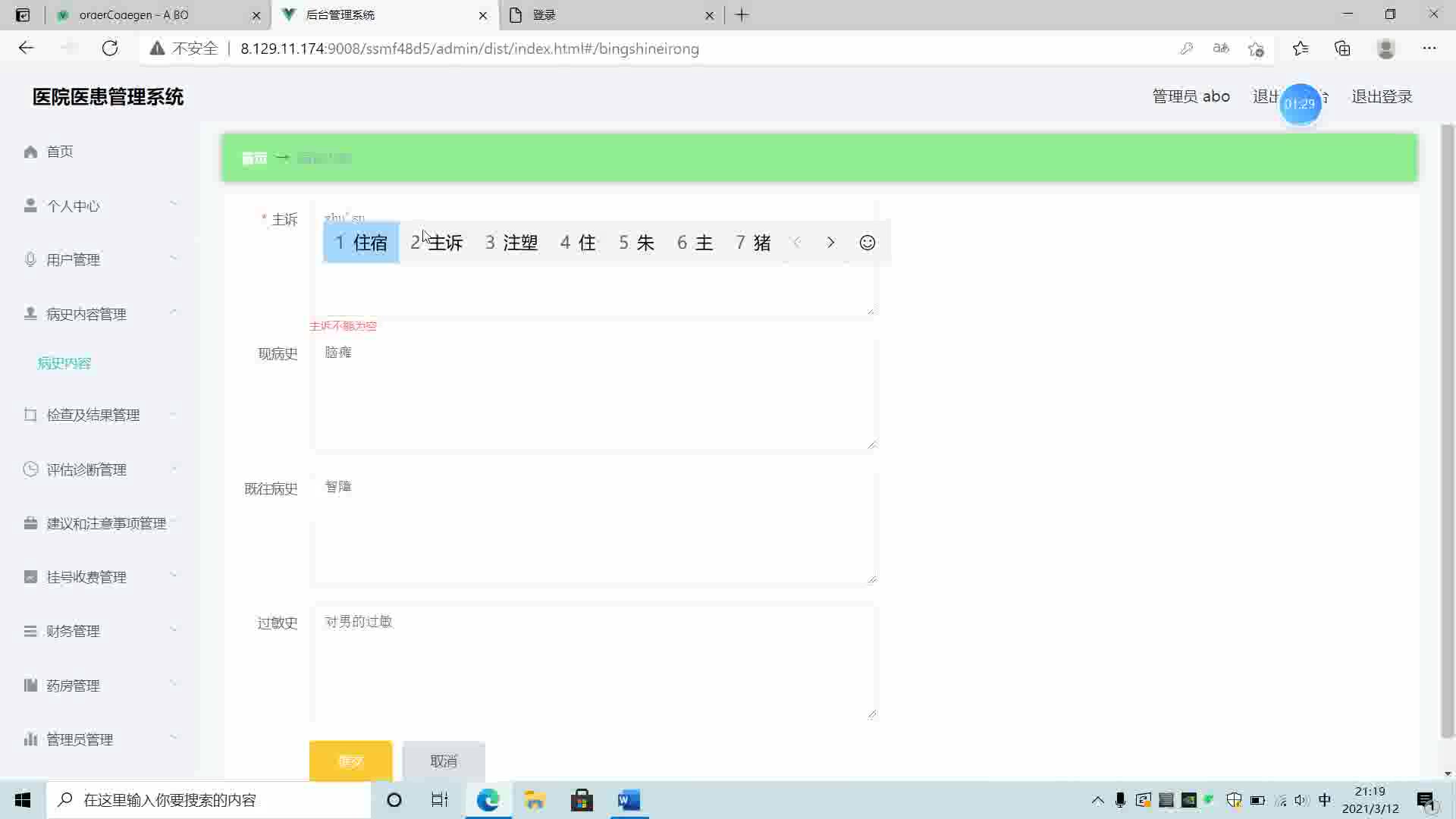Image resolution: width=1456 pixels, height=819 pixels.
Task: Open IME emoji panel
Action: coord(868,243)
